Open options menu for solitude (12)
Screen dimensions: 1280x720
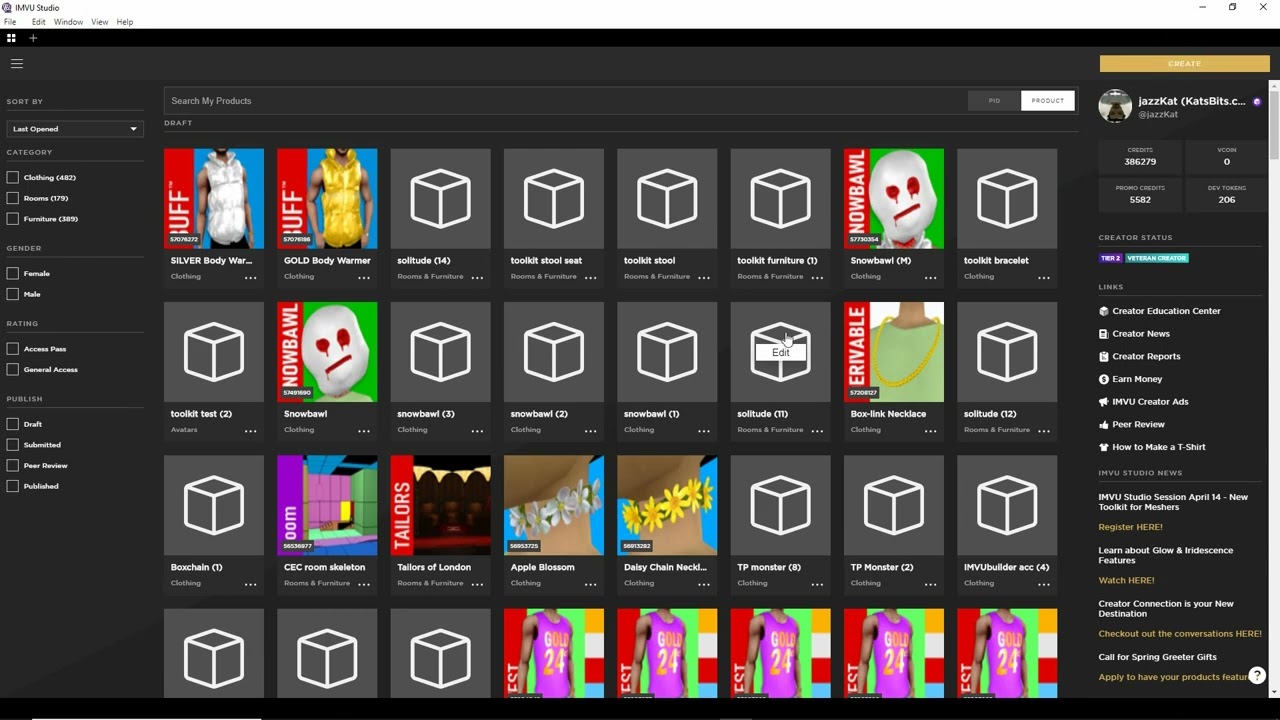tap(1044, 430)
